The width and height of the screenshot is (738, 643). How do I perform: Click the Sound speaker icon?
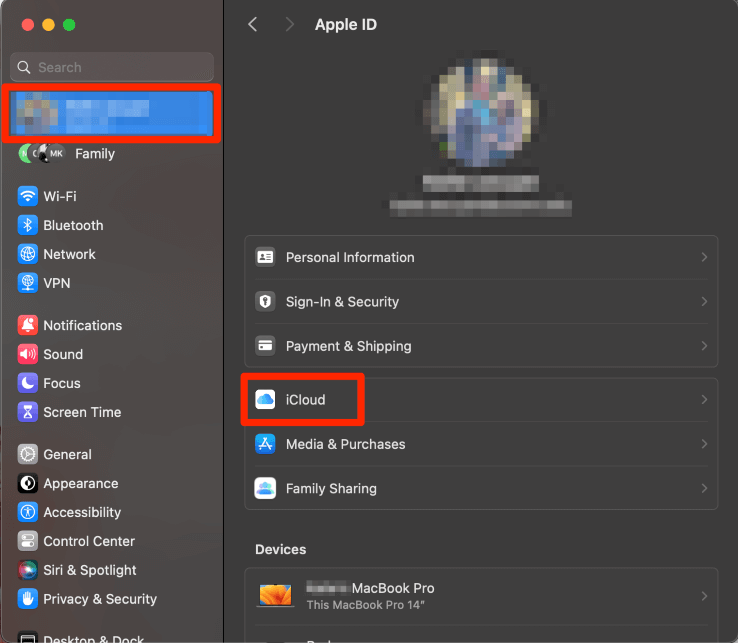[28, 354]
